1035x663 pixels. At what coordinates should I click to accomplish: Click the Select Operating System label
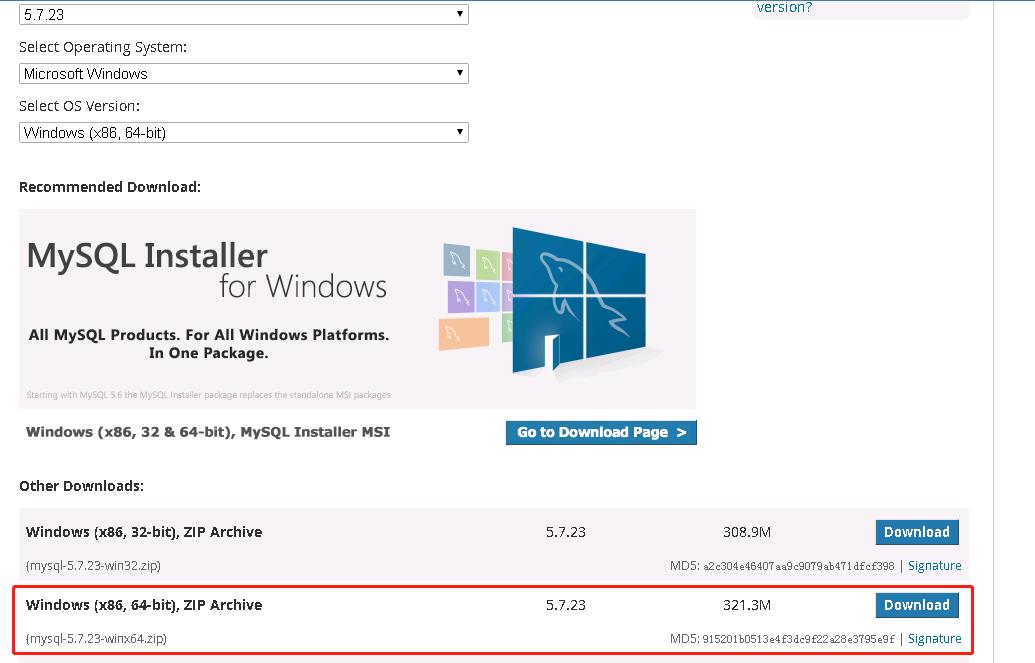pos(103,48)
